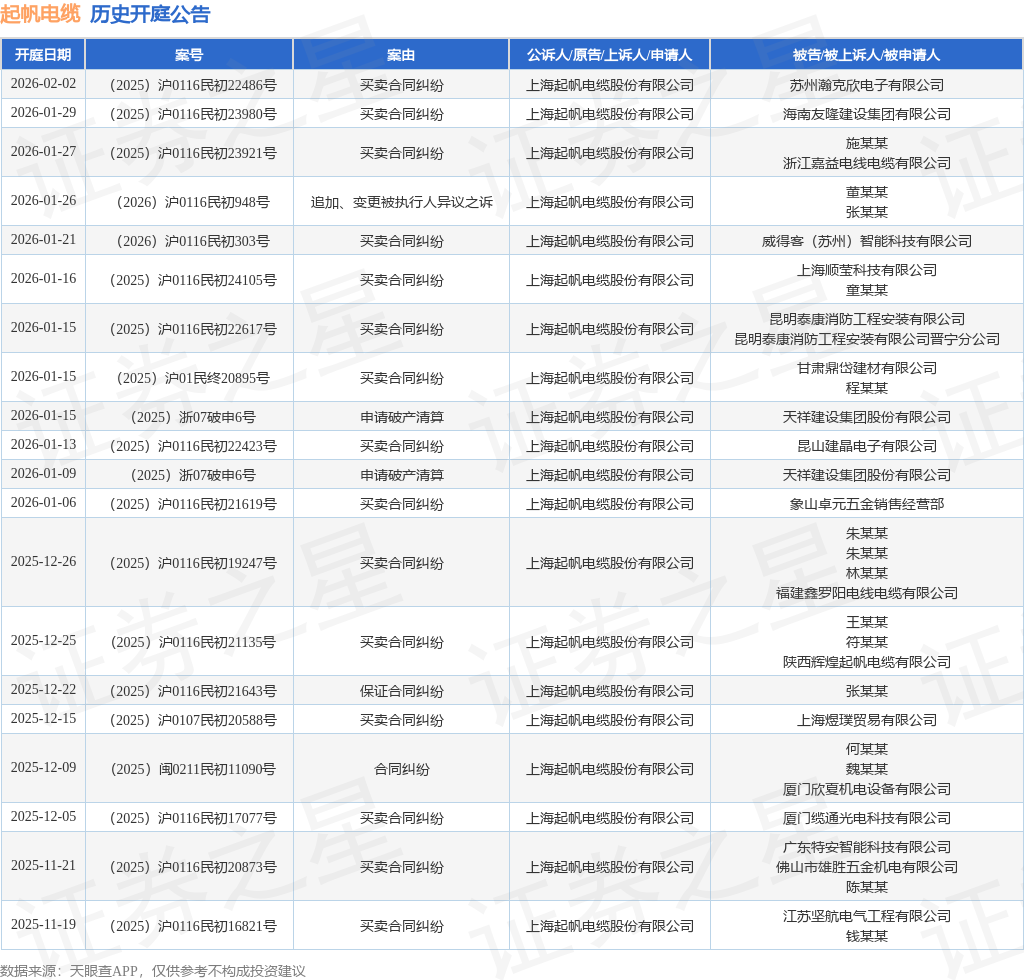Click defendant 董某某
The image size is (1024, 980).
[x=867, y=192]
